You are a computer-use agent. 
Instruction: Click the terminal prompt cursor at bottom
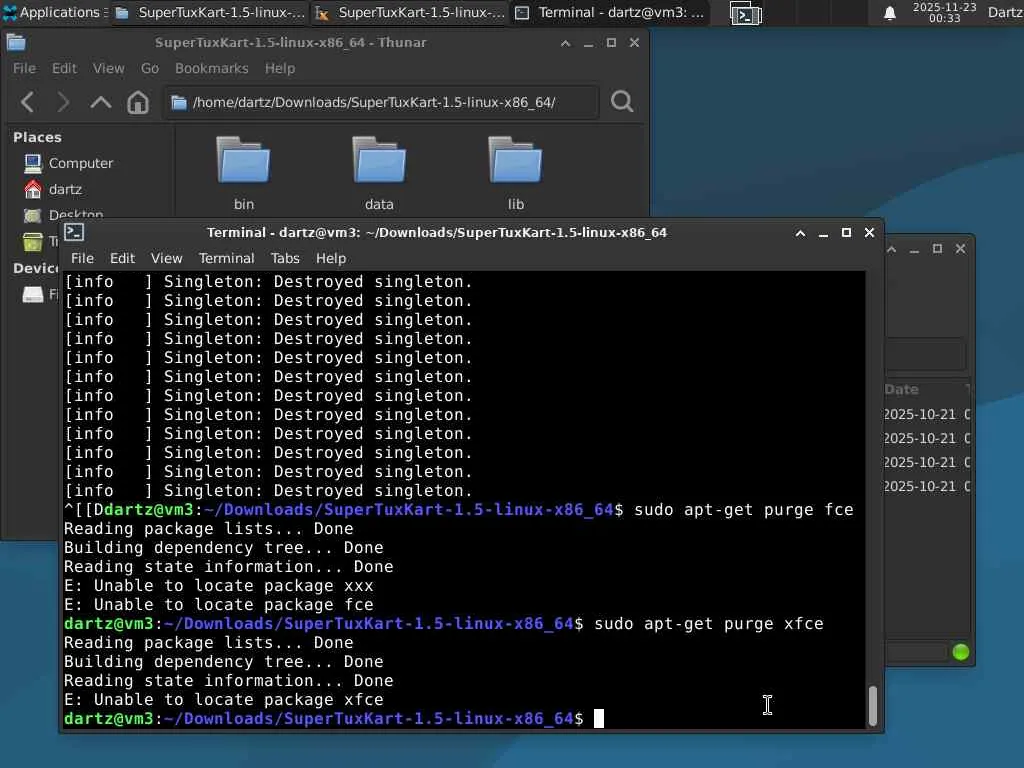pos(599,718)
